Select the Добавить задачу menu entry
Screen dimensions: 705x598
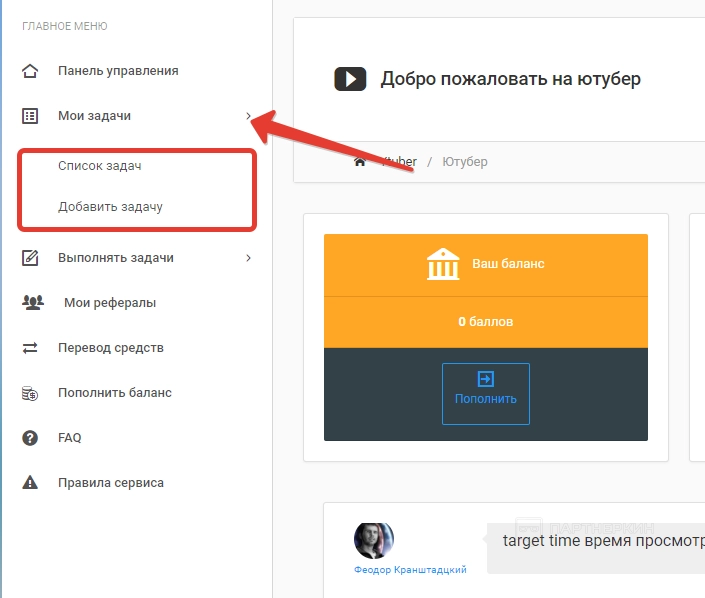tap(110, 207)
